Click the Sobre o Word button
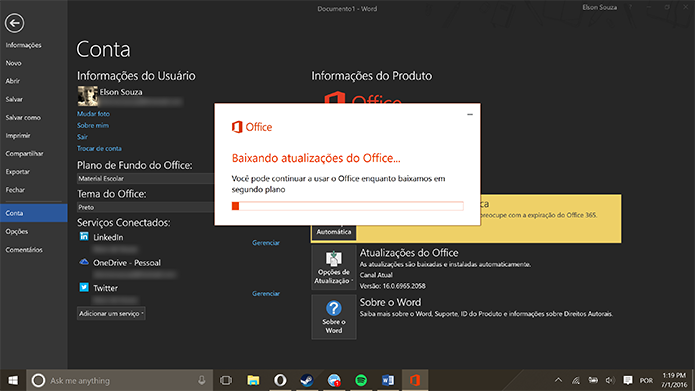695x391 pixels. (334, 317)
